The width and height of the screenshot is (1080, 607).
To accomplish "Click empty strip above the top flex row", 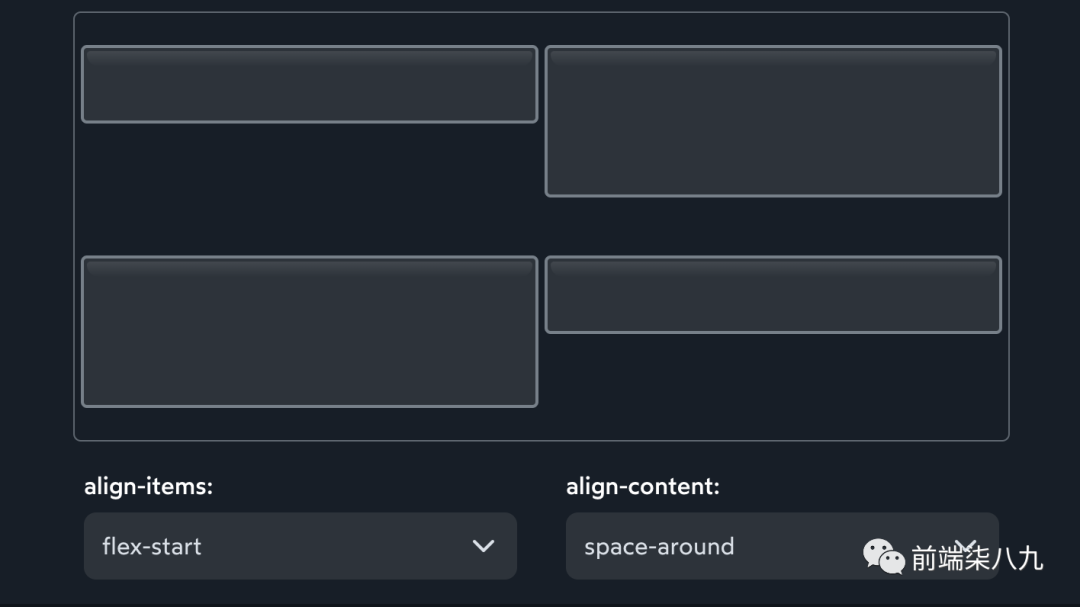I will [540, 29].
